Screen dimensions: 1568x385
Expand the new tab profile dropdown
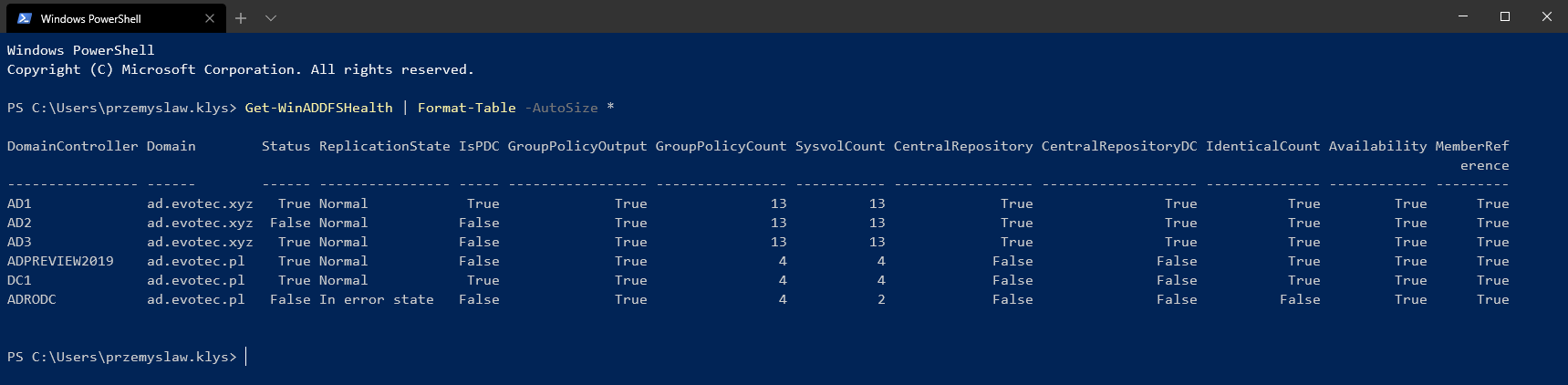coord(271,18)
